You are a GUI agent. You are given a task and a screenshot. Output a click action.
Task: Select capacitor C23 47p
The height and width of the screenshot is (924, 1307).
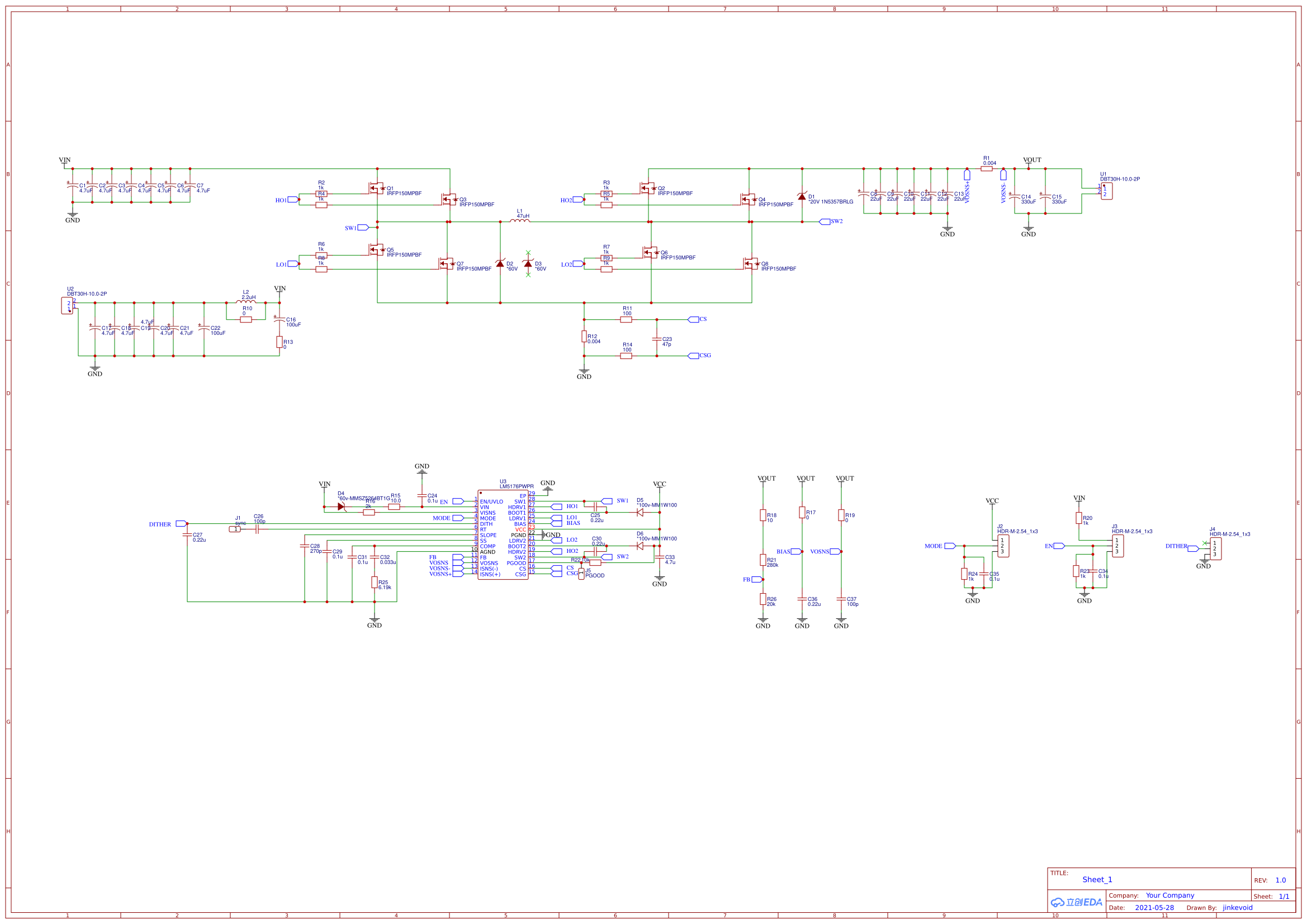(656, 339)
